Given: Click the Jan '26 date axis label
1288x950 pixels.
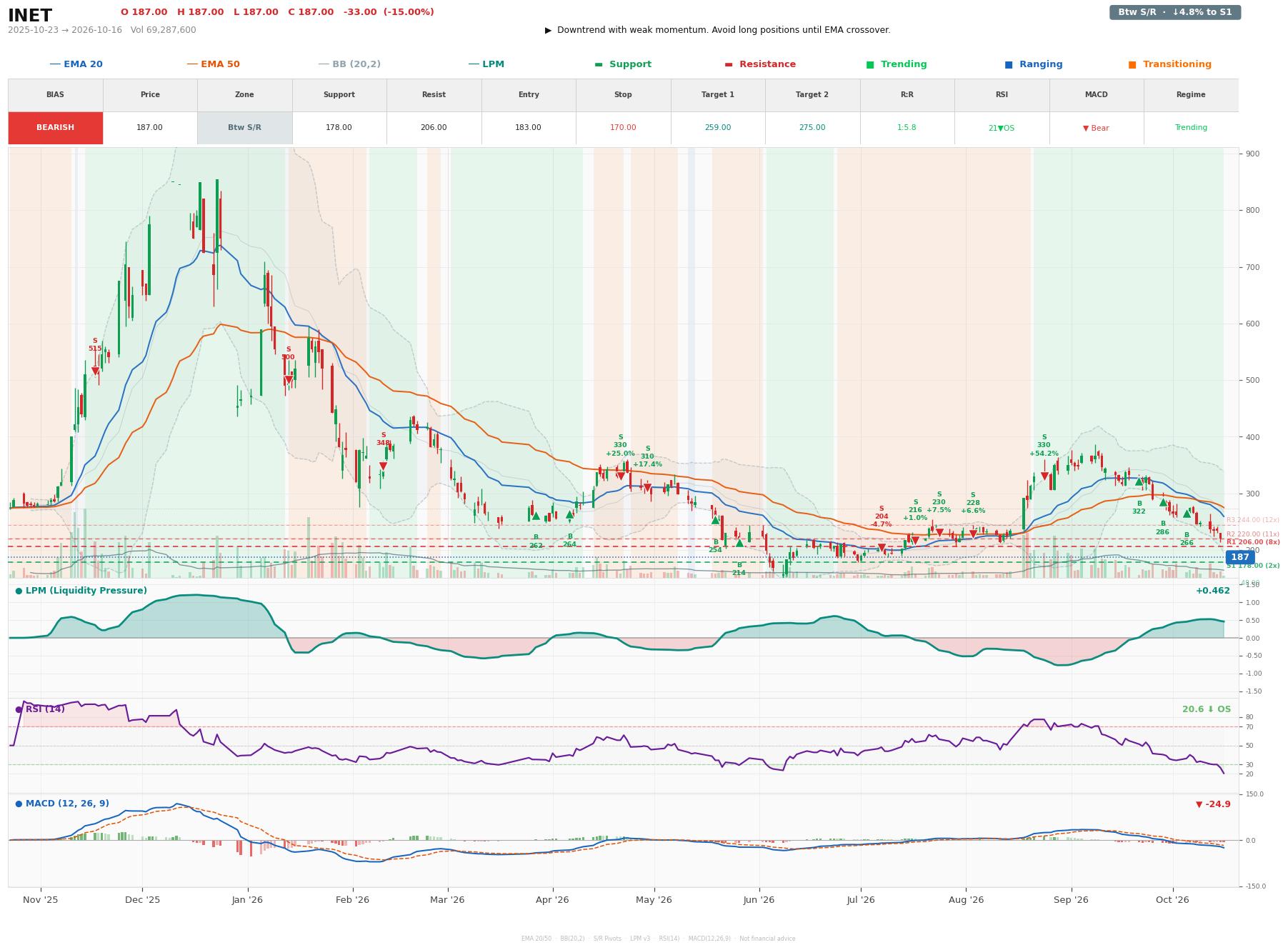Looking at the screenshot, I should 247,900.
